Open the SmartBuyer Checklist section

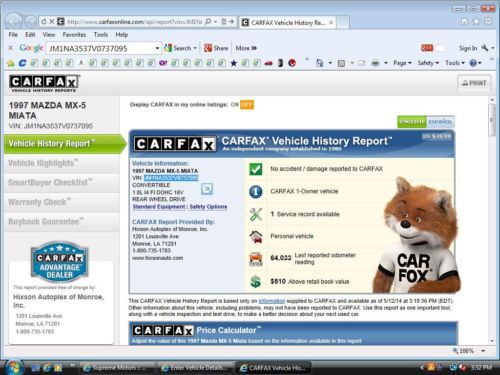click(x=62, y=182)
